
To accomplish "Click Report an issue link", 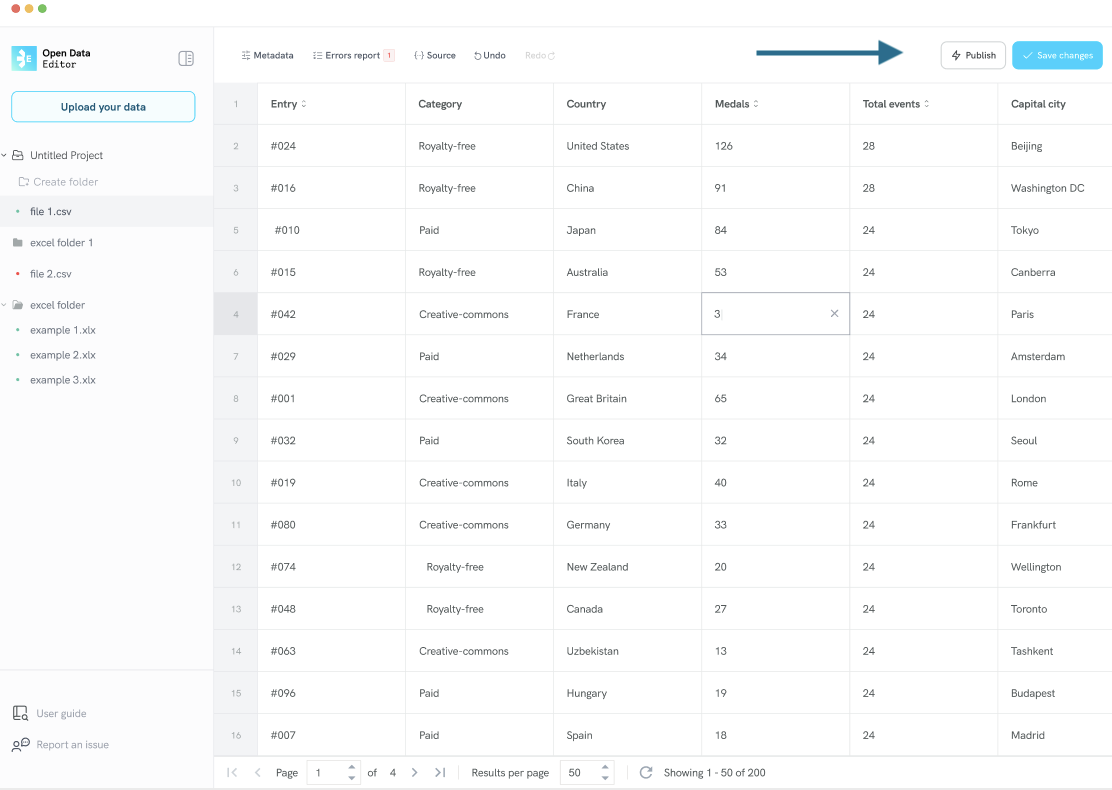I will click(72, 744).
